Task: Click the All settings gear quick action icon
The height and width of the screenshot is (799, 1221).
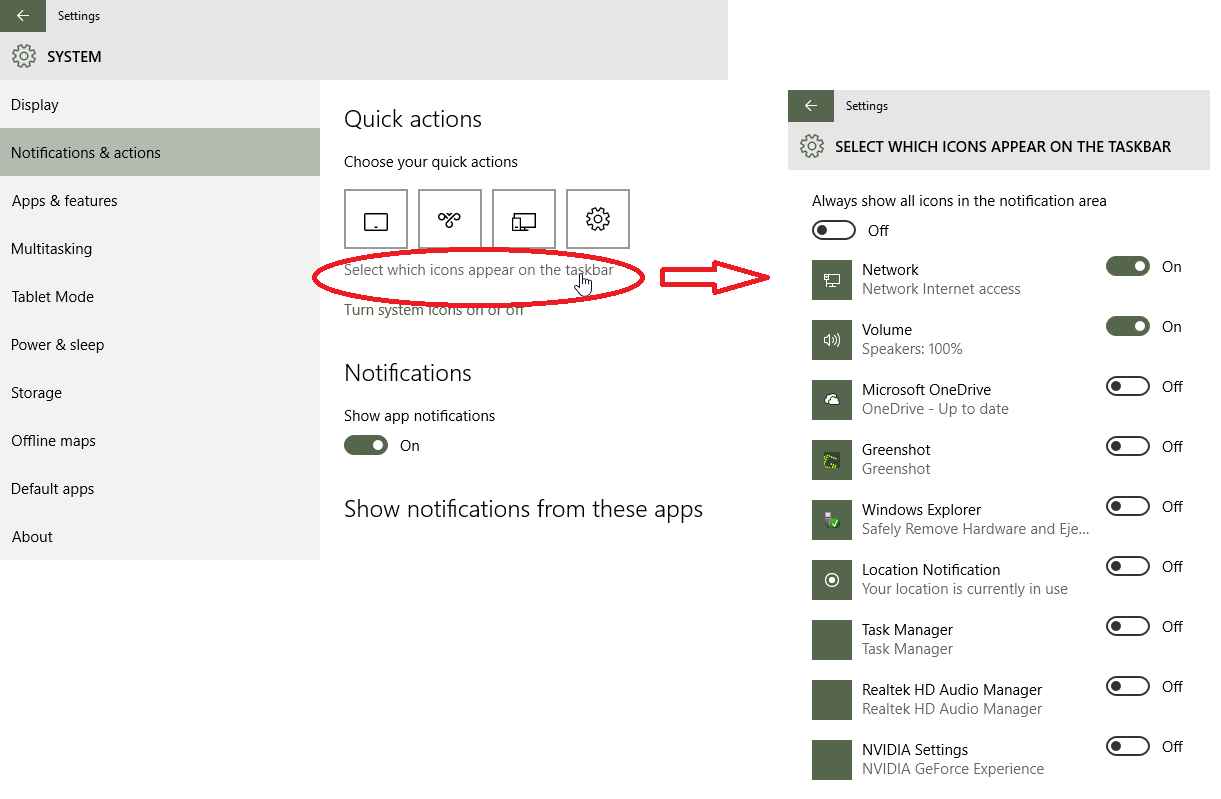Action: point(597,219)
